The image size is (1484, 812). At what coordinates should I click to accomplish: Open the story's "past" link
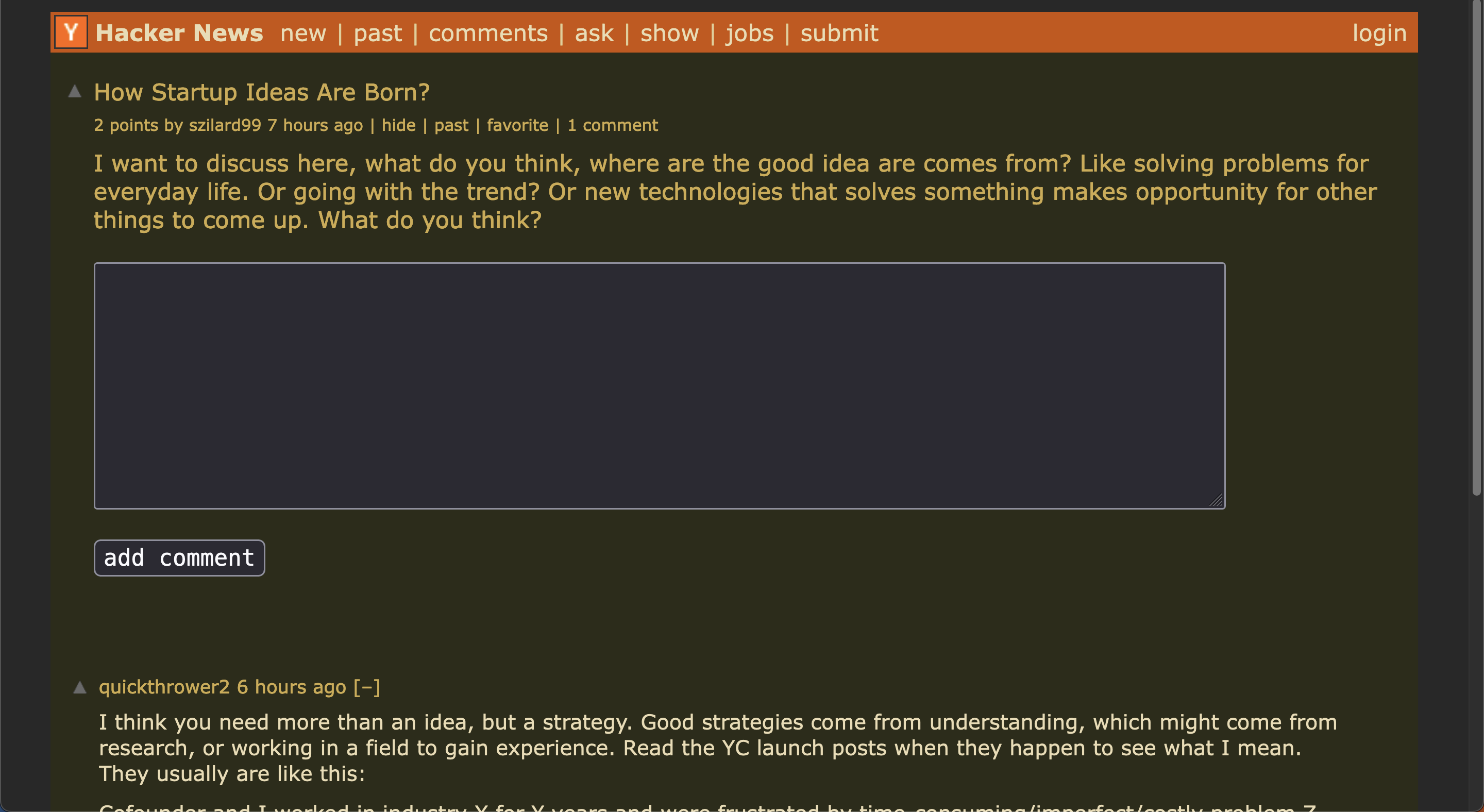pos(452,125)
